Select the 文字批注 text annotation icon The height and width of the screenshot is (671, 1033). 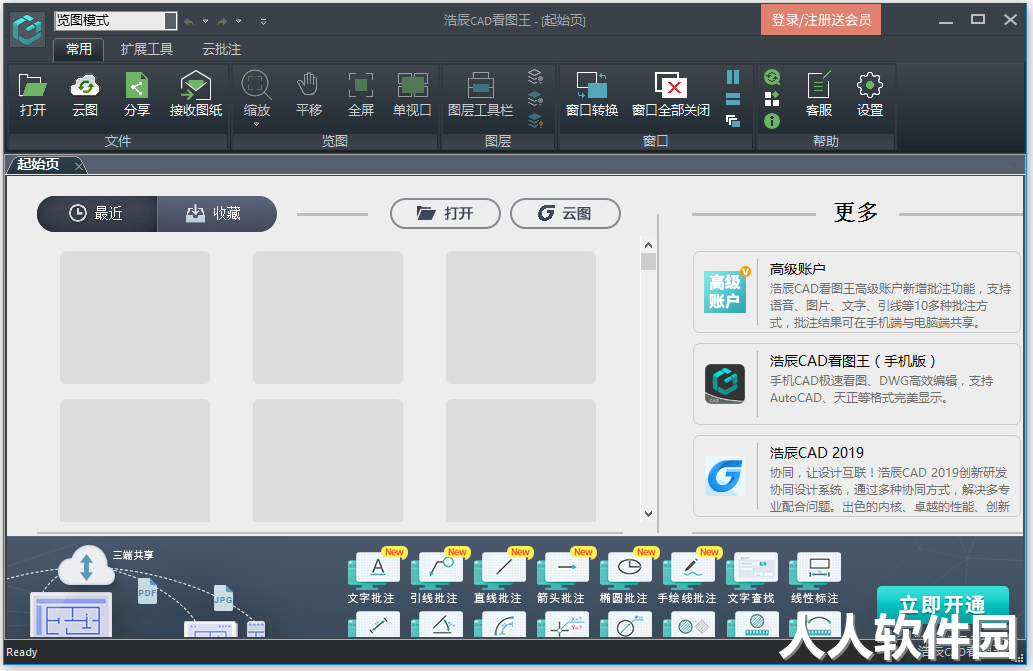coord(373,568)
